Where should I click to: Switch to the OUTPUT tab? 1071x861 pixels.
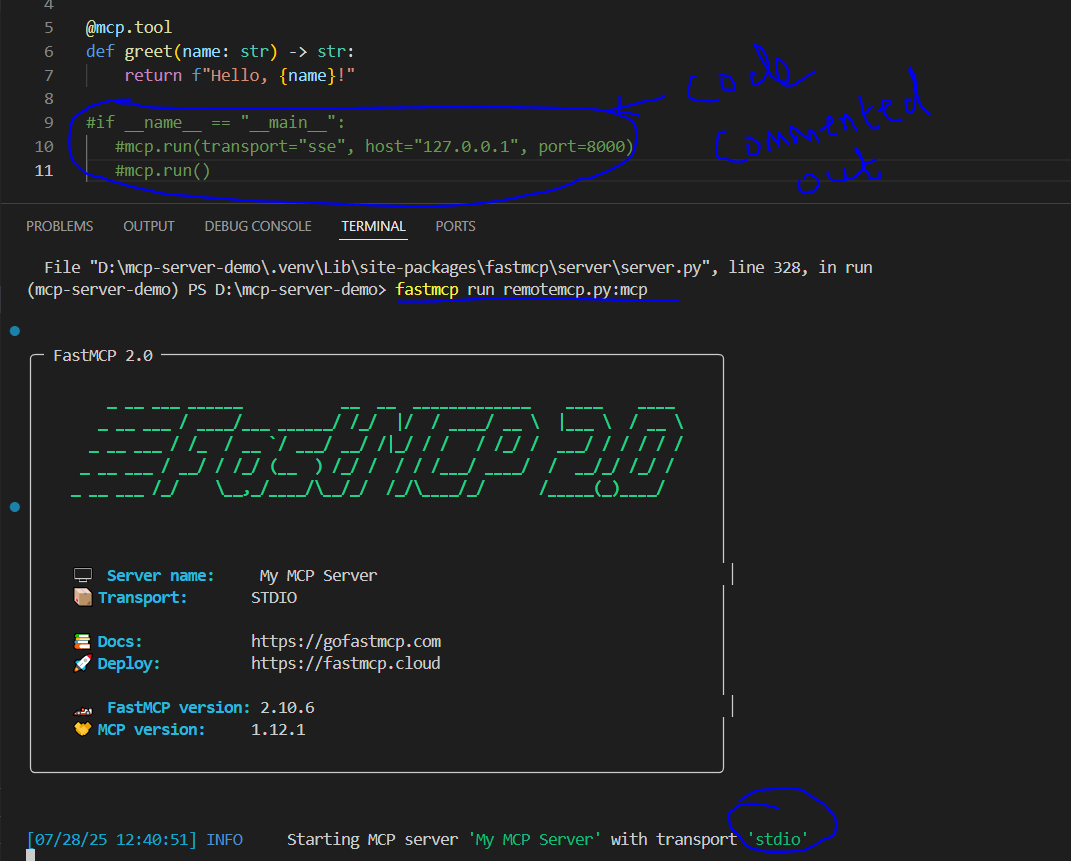[148, 226]
